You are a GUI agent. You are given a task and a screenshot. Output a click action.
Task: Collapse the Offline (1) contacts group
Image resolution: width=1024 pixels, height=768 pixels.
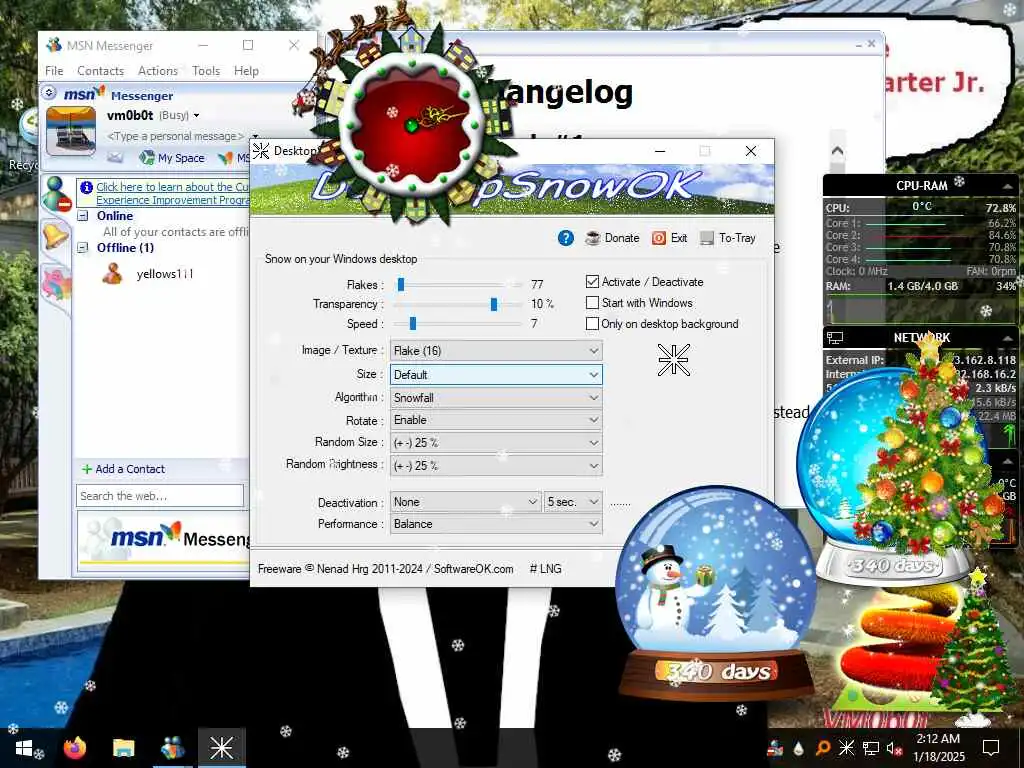point(83,248)
